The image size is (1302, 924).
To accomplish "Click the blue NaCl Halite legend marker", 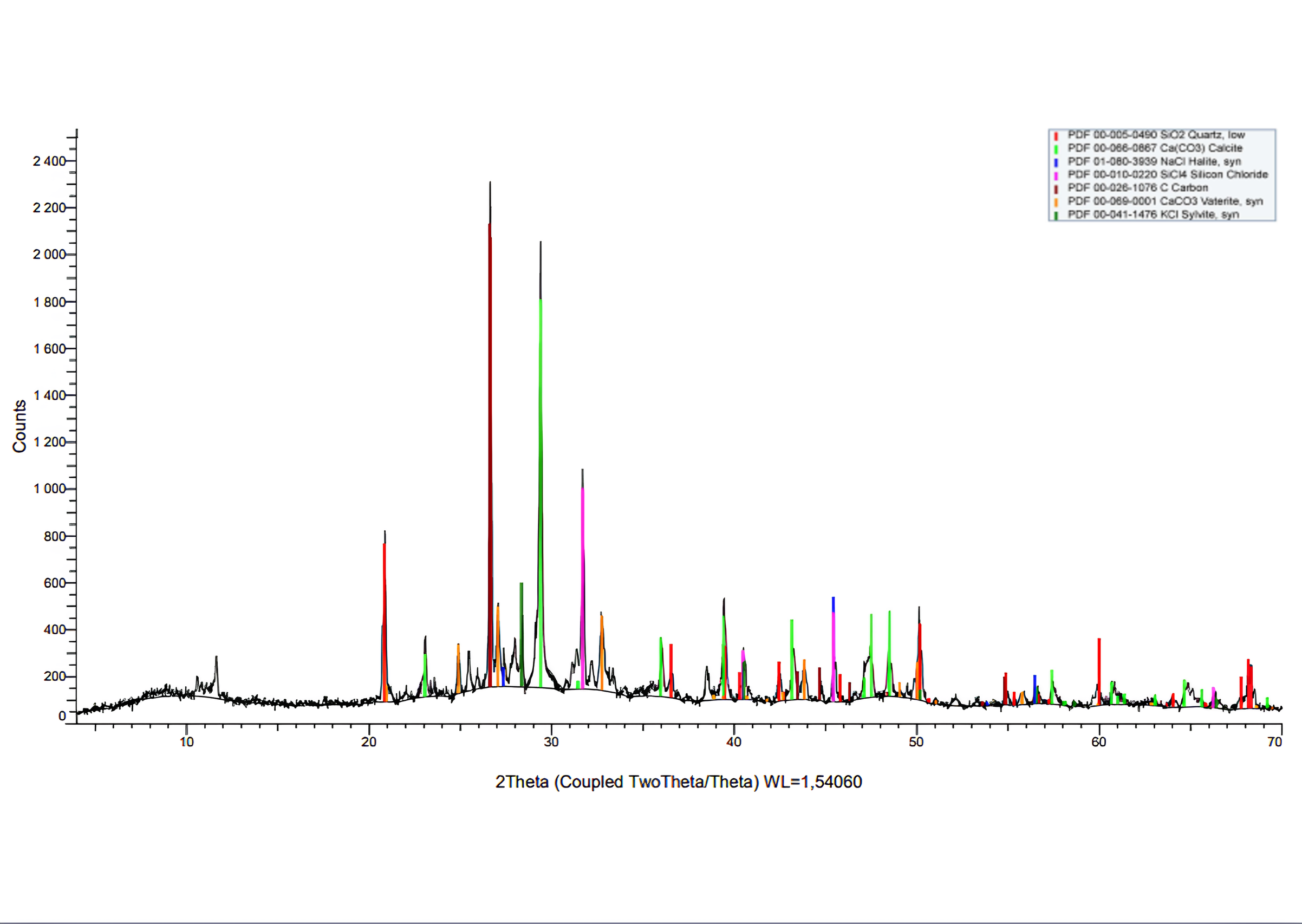I will 1056,162.
